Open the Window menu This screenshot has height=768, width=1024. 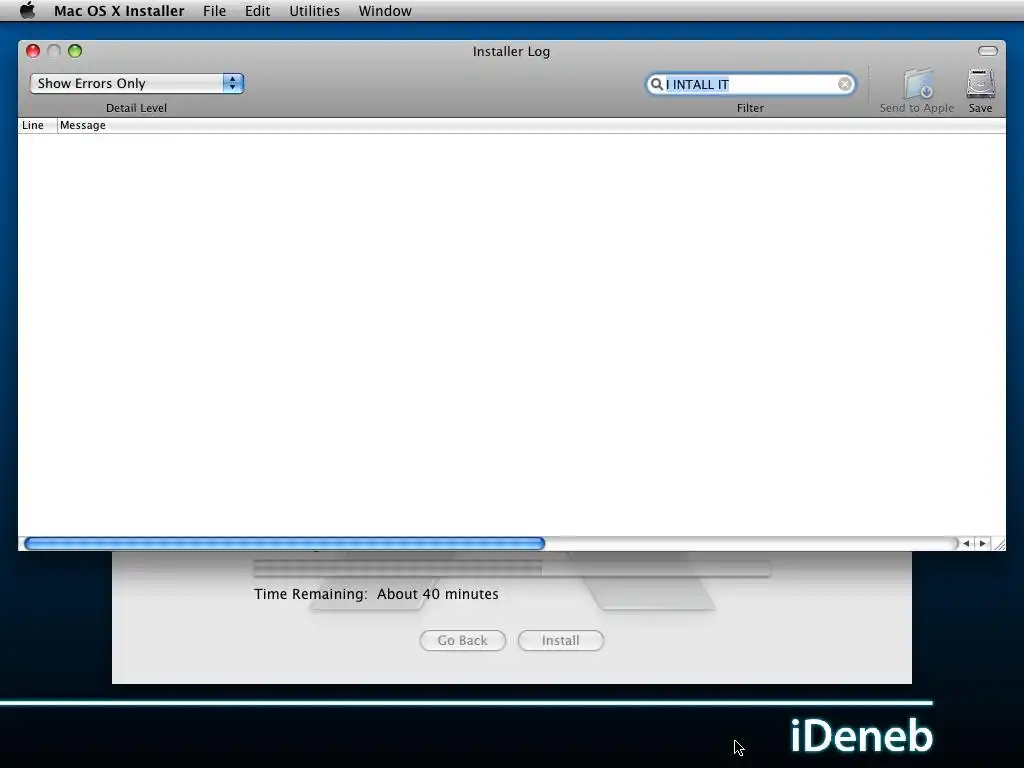pyautogui.click(x=385, y=11)
